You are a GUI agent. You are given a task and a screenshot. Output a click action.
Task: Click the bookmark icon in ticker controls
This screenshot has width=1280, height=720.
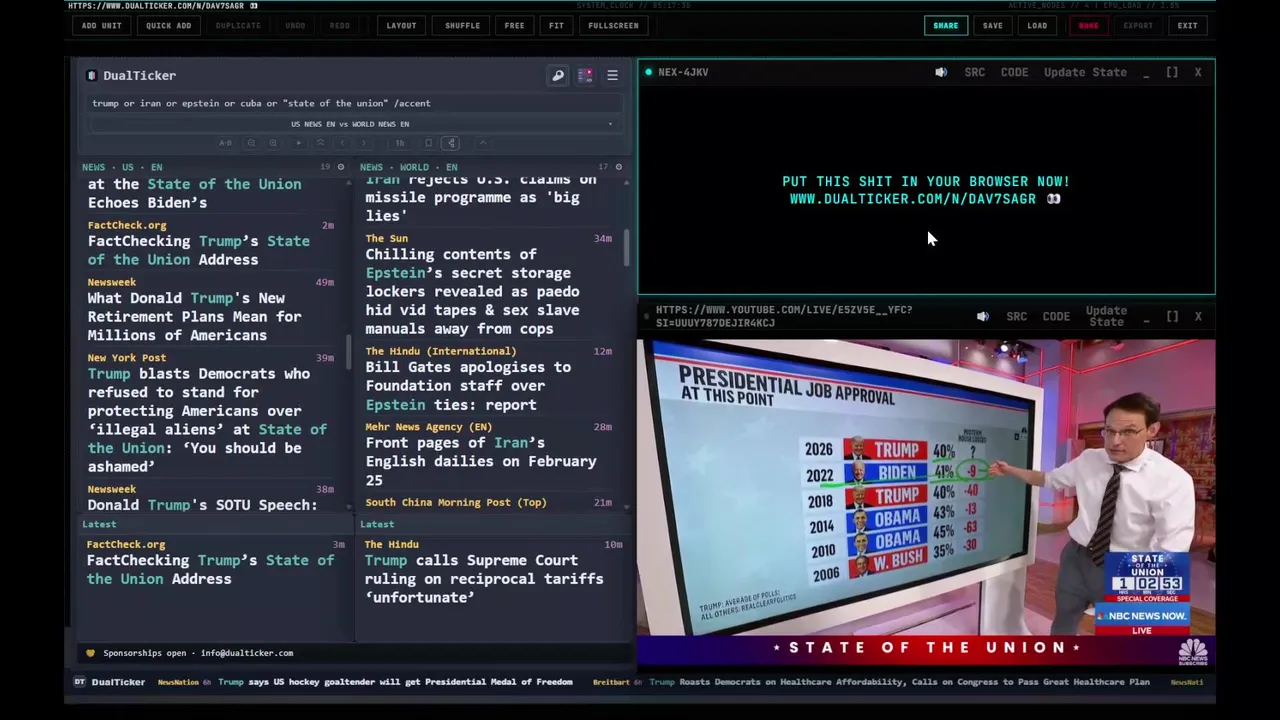(429, 143)
